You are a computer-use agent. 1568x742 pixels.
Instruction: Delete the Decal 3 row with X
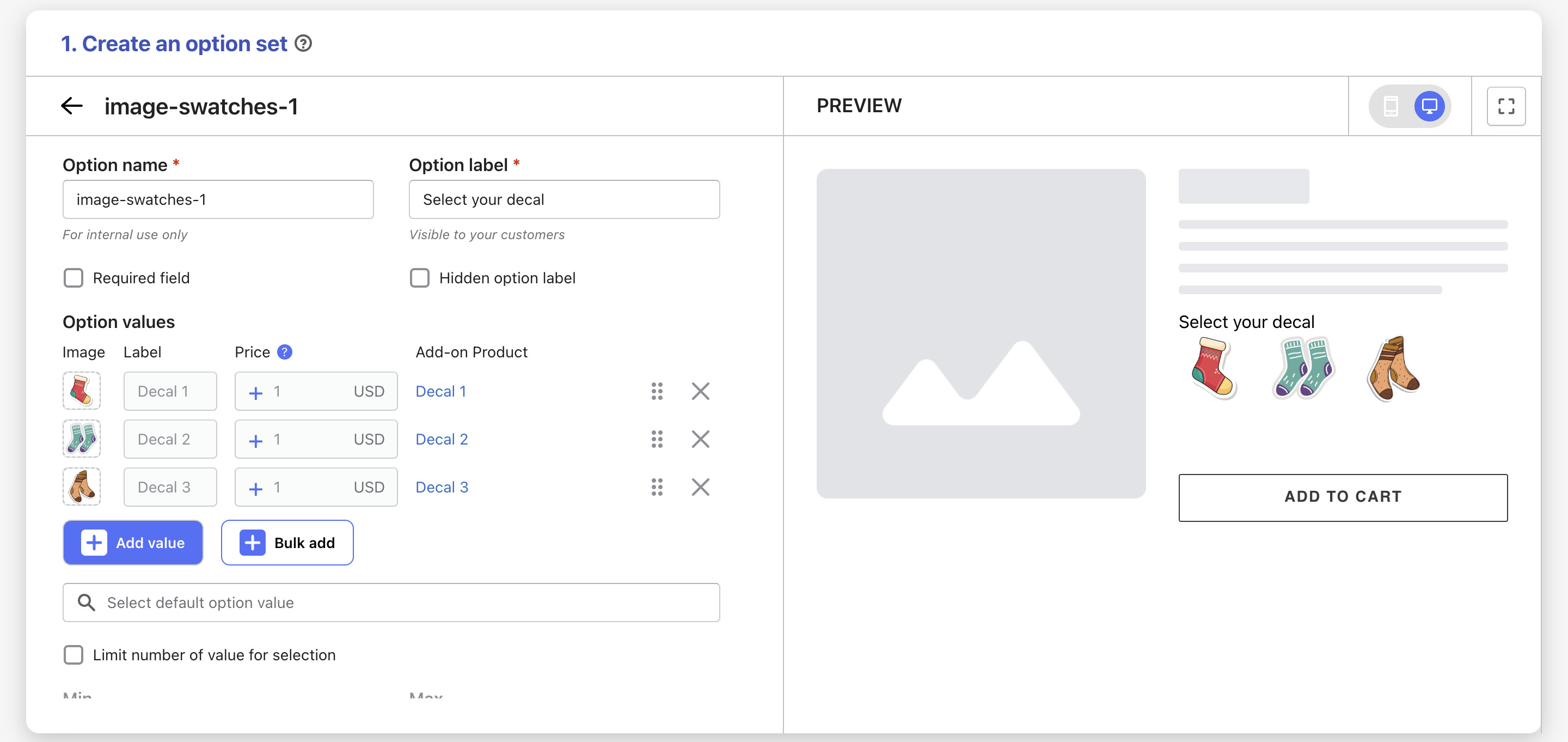point(700,488)
